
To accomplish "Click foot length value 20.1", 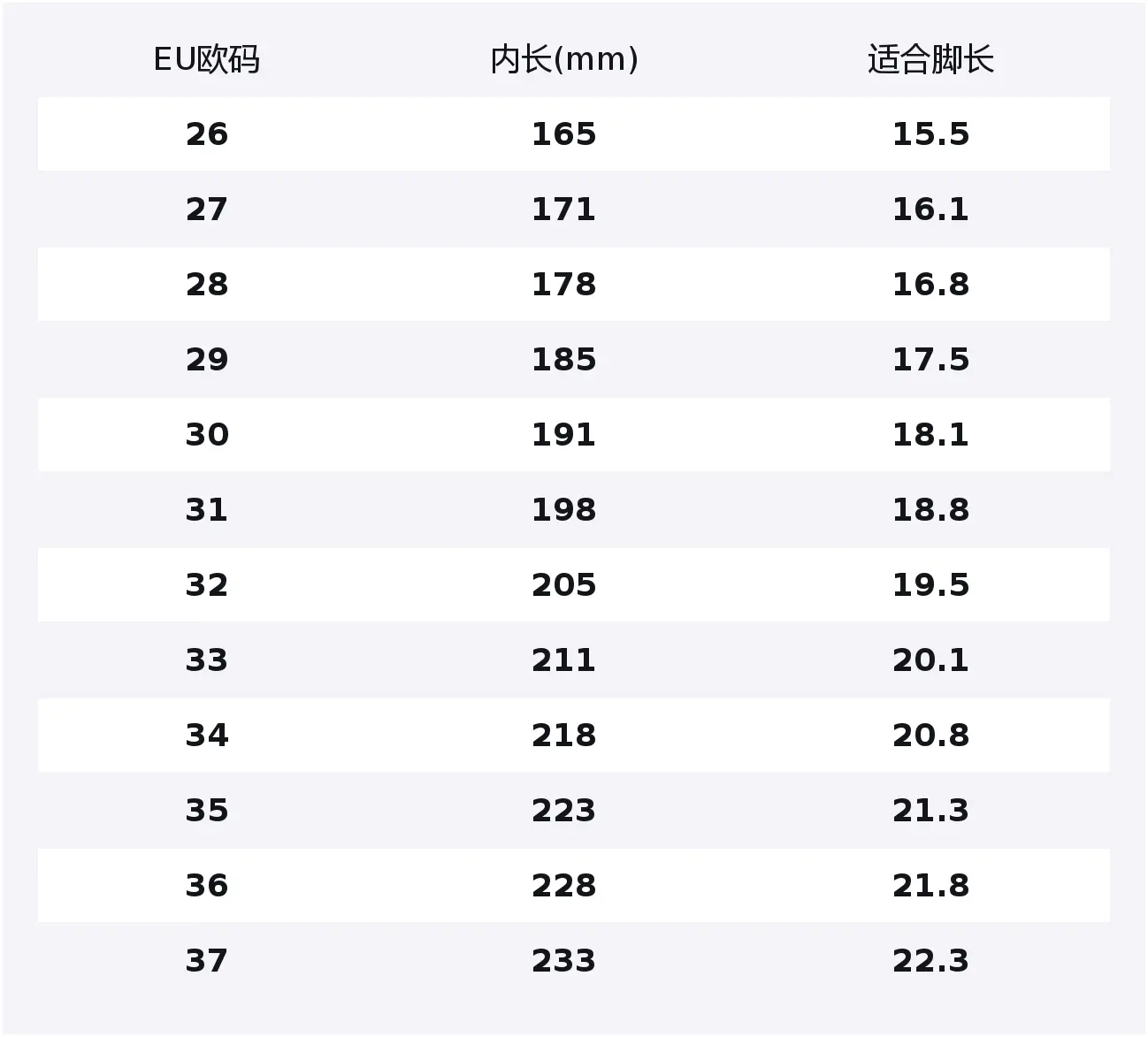I will (930, 660).
